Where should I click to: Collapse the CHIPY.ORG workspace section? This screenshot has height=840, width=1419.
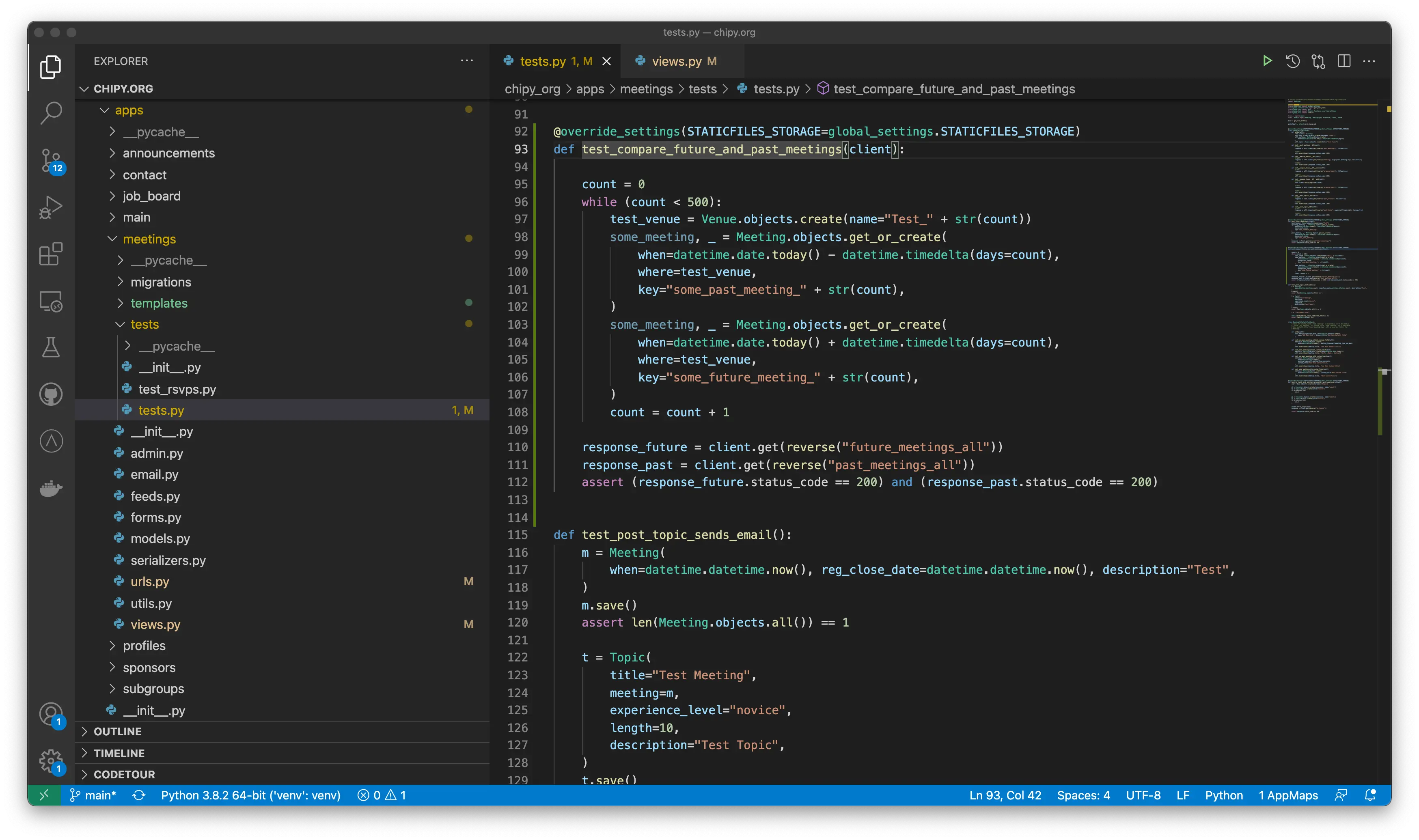pyautogui.click(x=282, y=89)
